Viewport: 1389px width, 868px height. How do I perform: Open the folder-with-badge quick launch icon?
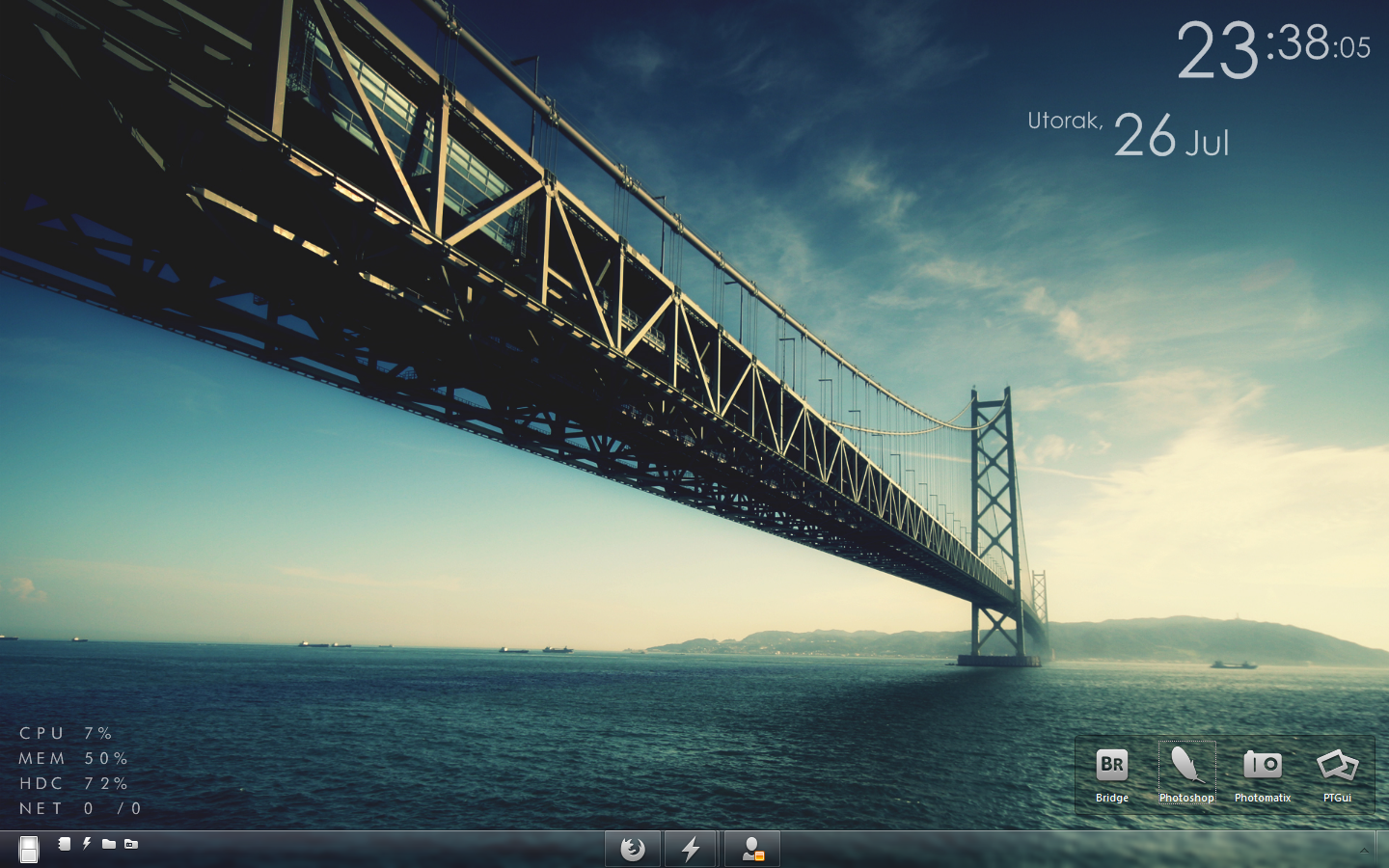coord(131,844)
